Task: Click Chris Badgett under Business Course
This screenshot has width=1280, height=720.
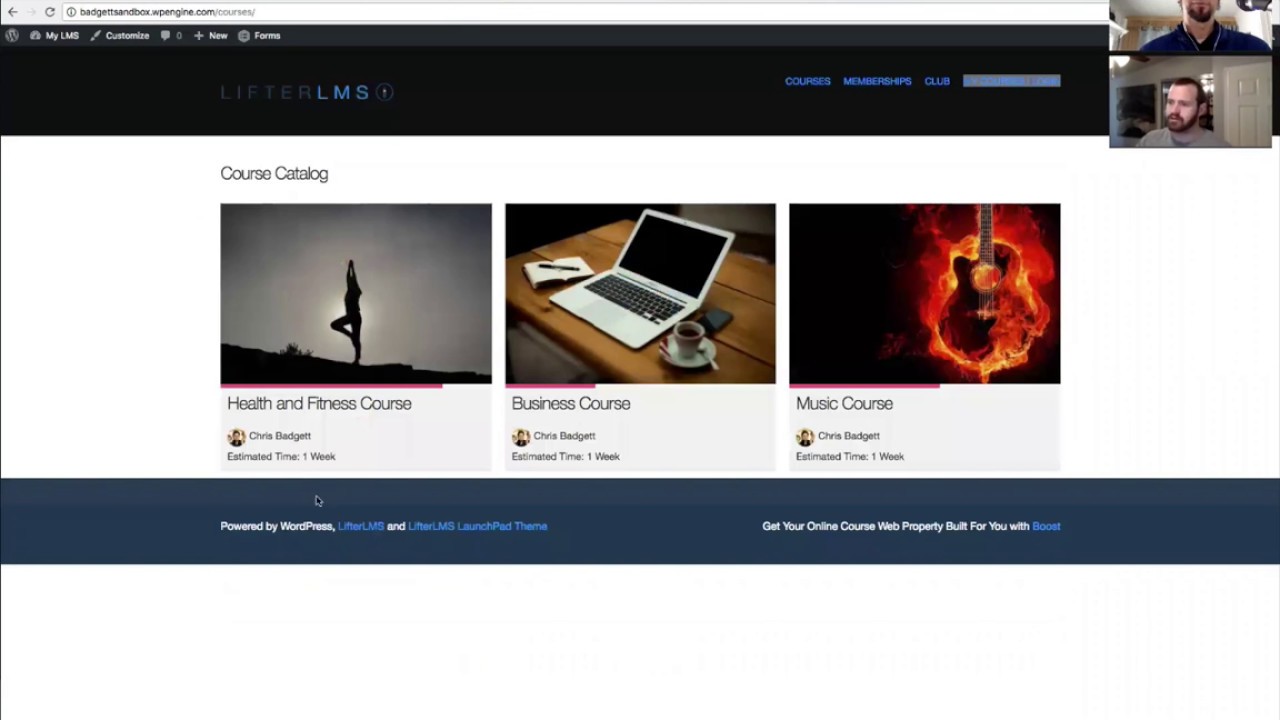Action: [x=564, y=436]
